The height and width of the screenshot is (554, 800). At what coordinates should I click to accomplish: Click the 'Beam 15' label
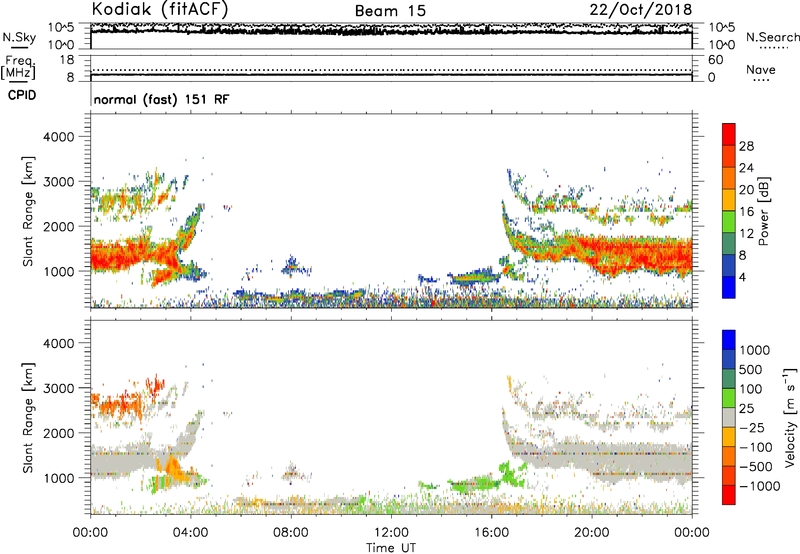coord(390,11)
